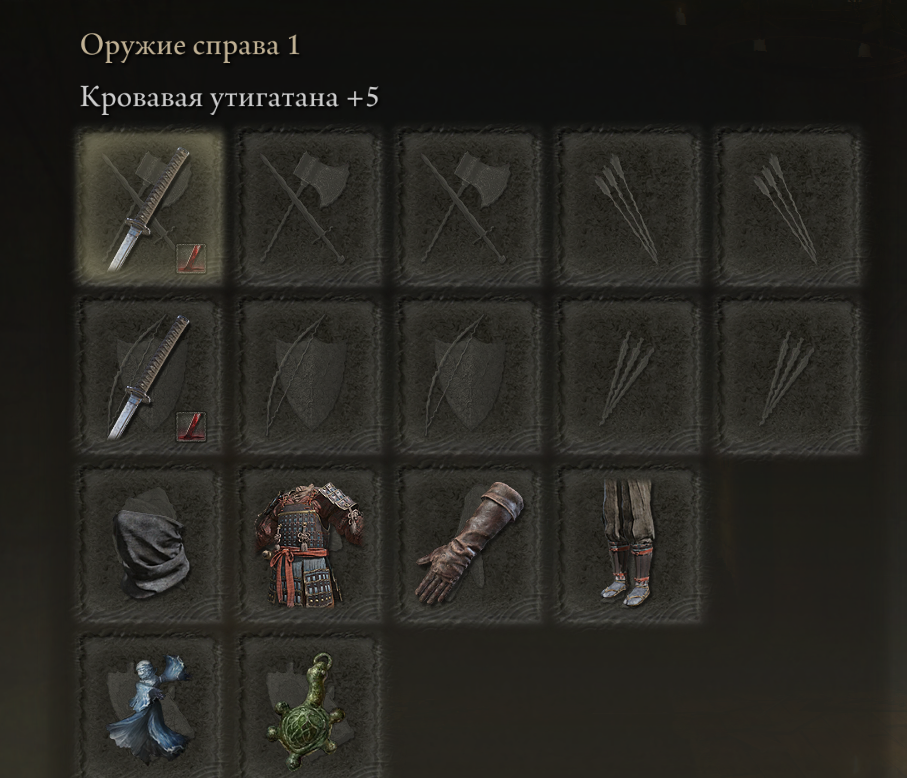Open the empty second left-hand shield slot
The height and width of the screenshot is (778, 907).
310,375
